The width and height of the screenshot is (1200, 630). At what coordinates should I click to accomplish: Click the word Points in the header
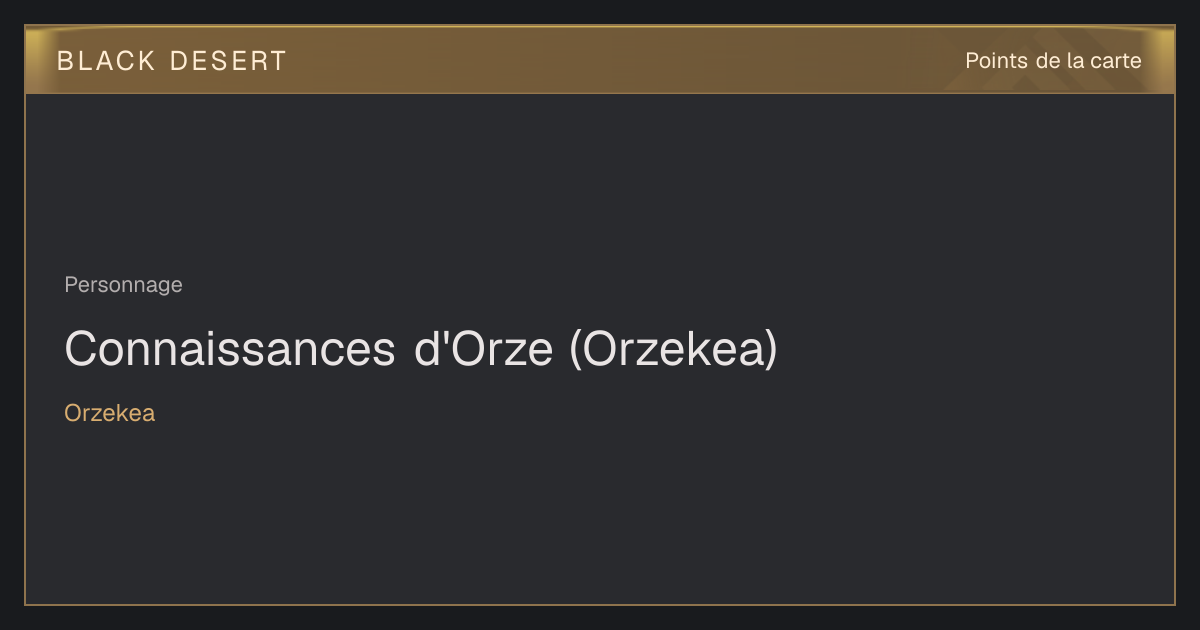pos(996,61)
